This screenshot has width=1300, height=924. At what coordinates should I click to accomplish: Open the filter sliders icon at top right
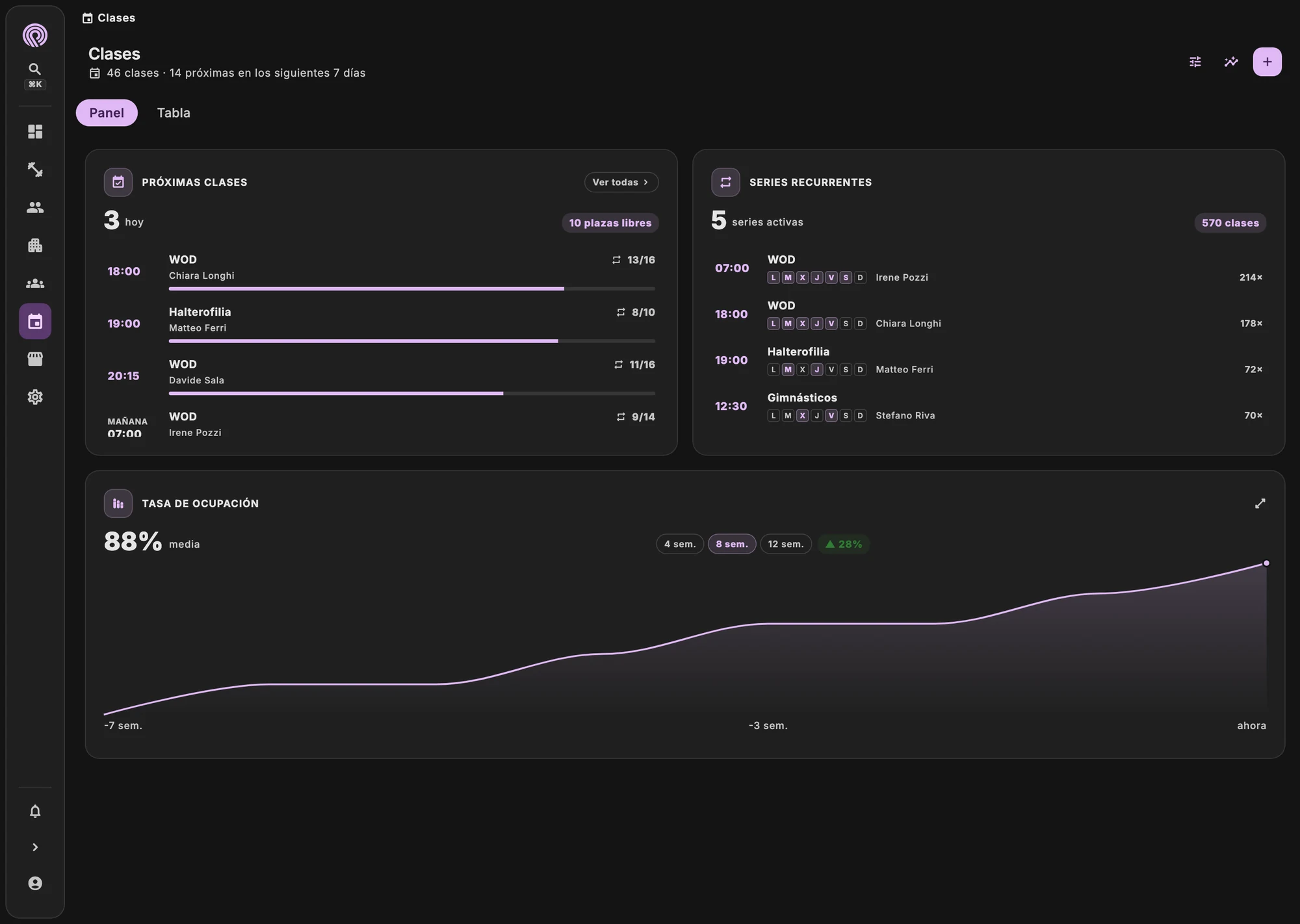click(1195, 62)
